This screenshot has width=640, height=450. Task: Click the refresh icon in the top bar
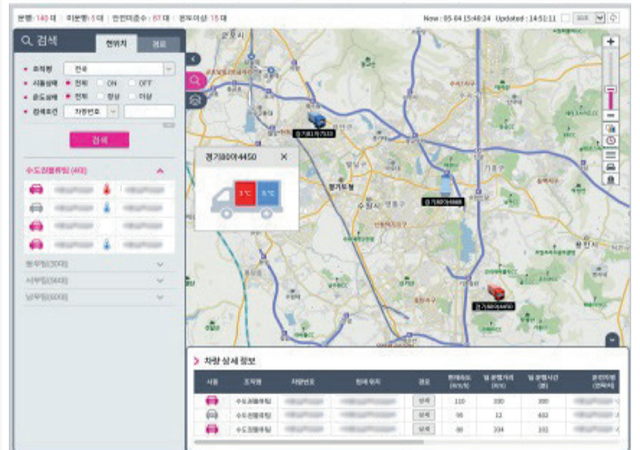[614, 18]
